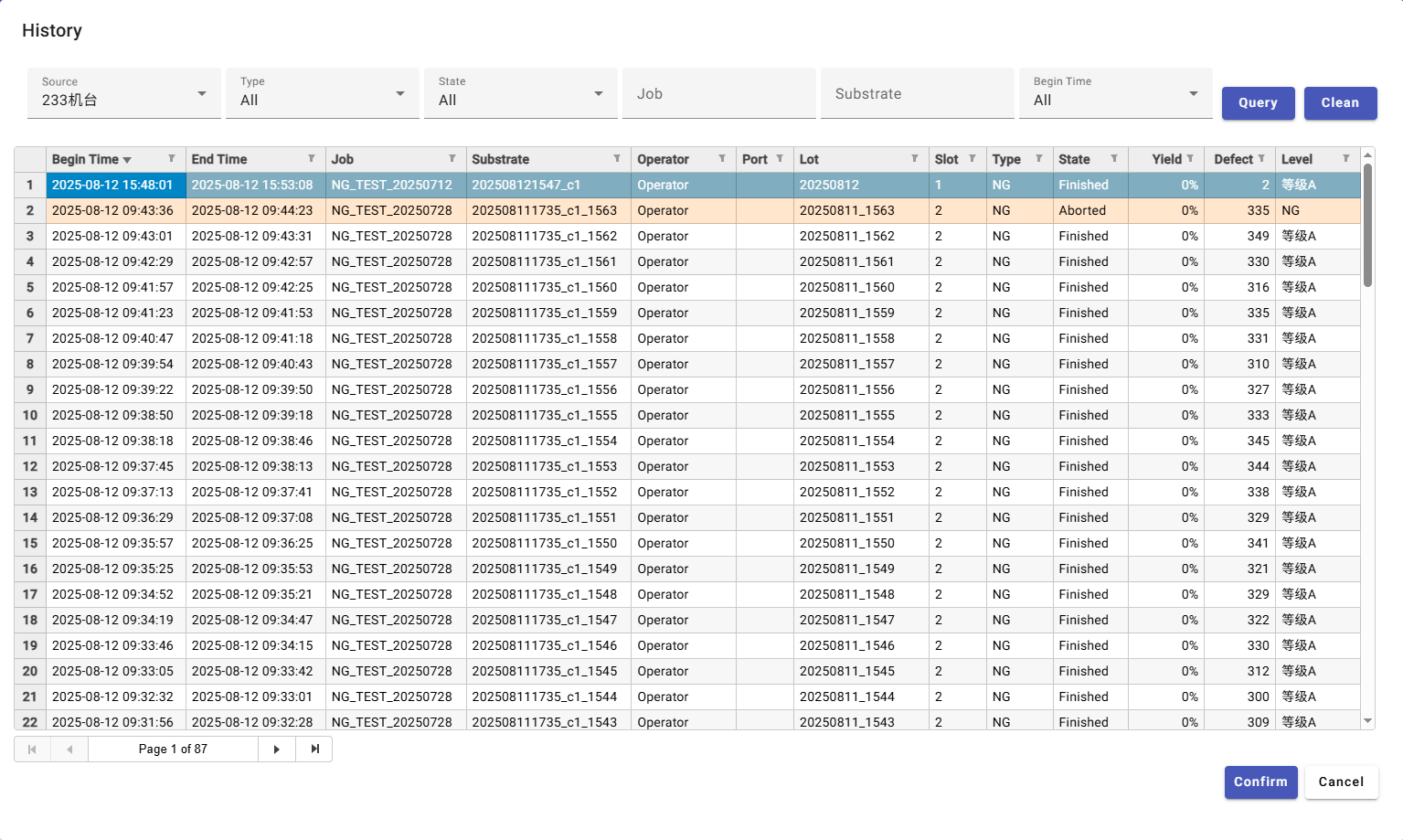
Task: Open the filter icon for Job column
Action: click(x=452, y=159)
